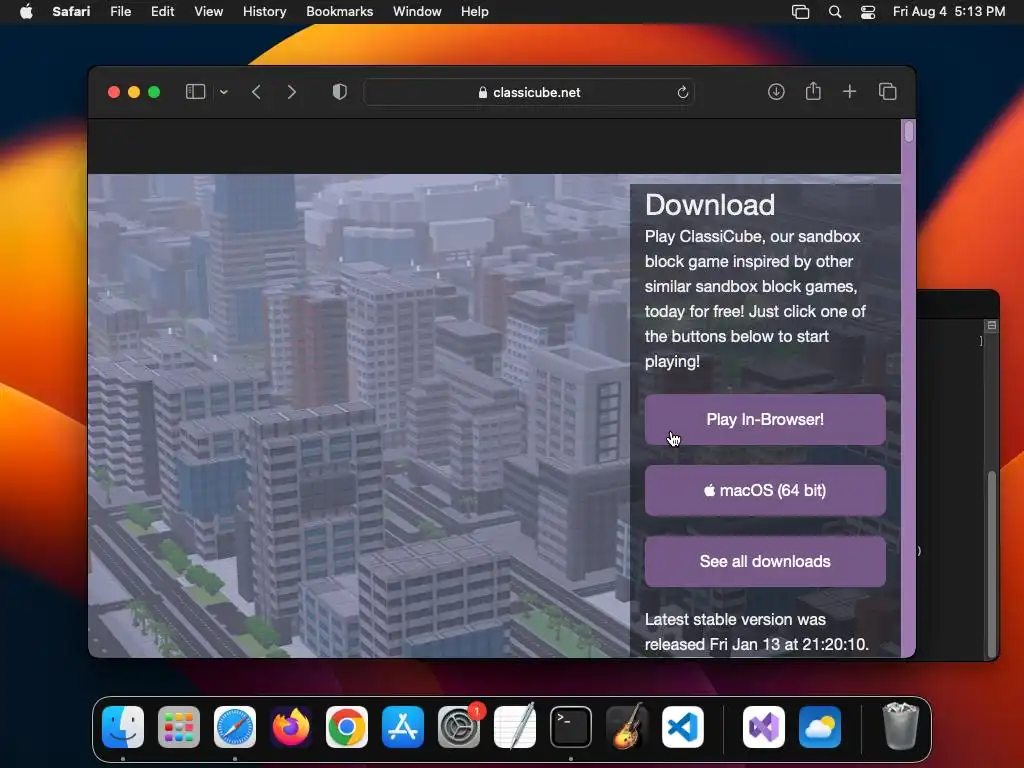Viewport: 1024px width, 768px height.
Task: Open Launchpad from the Dock
Action: click(179, 727)
